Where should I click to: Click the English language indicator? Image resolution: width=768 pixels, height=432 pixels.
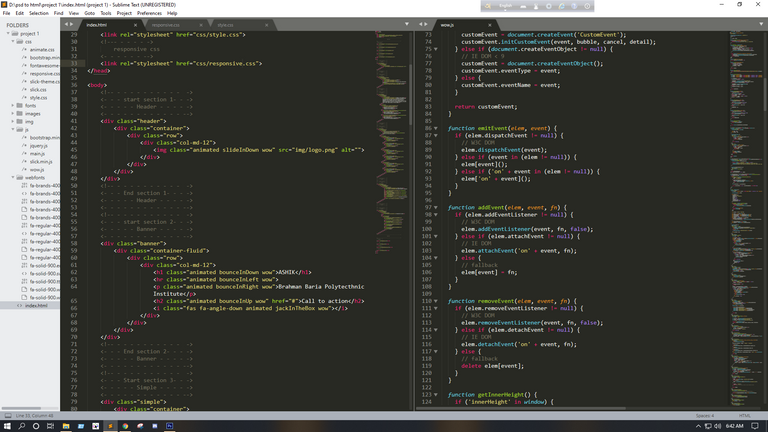(505, 6)
